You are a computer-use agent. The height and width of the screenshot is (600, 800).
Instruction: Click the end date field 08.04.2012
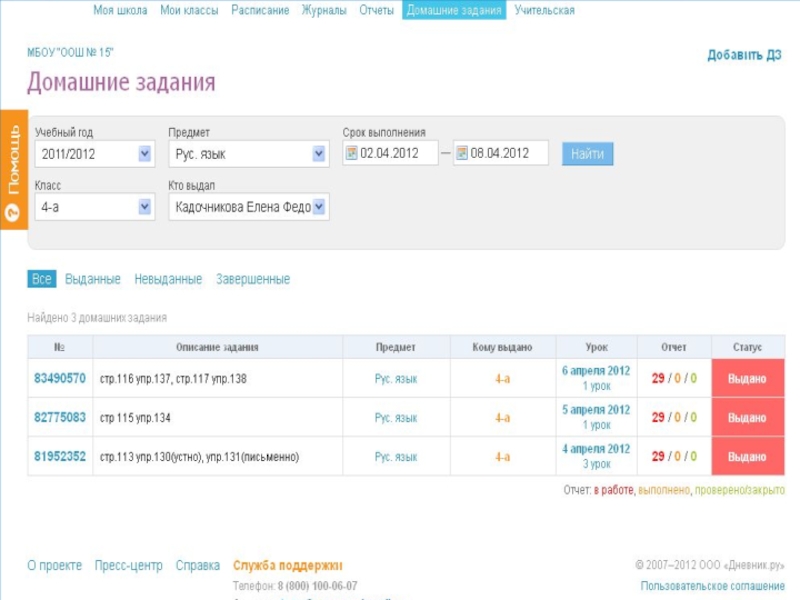[x=501, y=153]
